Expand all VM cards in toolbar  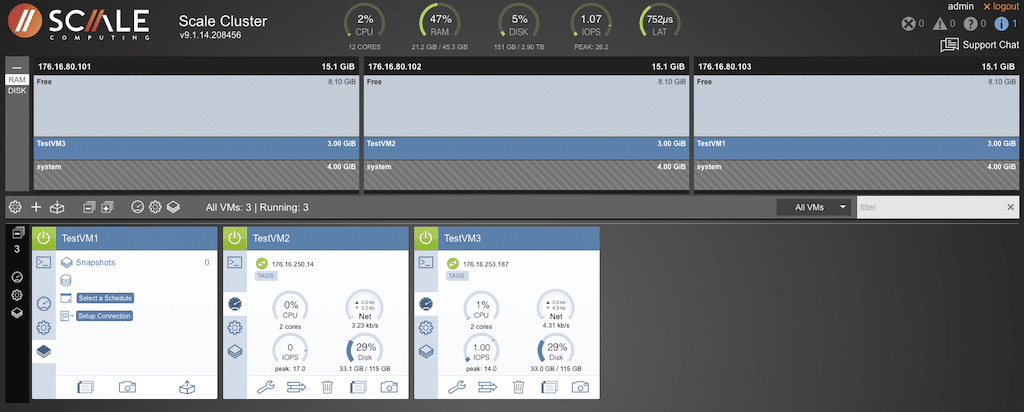107,207
